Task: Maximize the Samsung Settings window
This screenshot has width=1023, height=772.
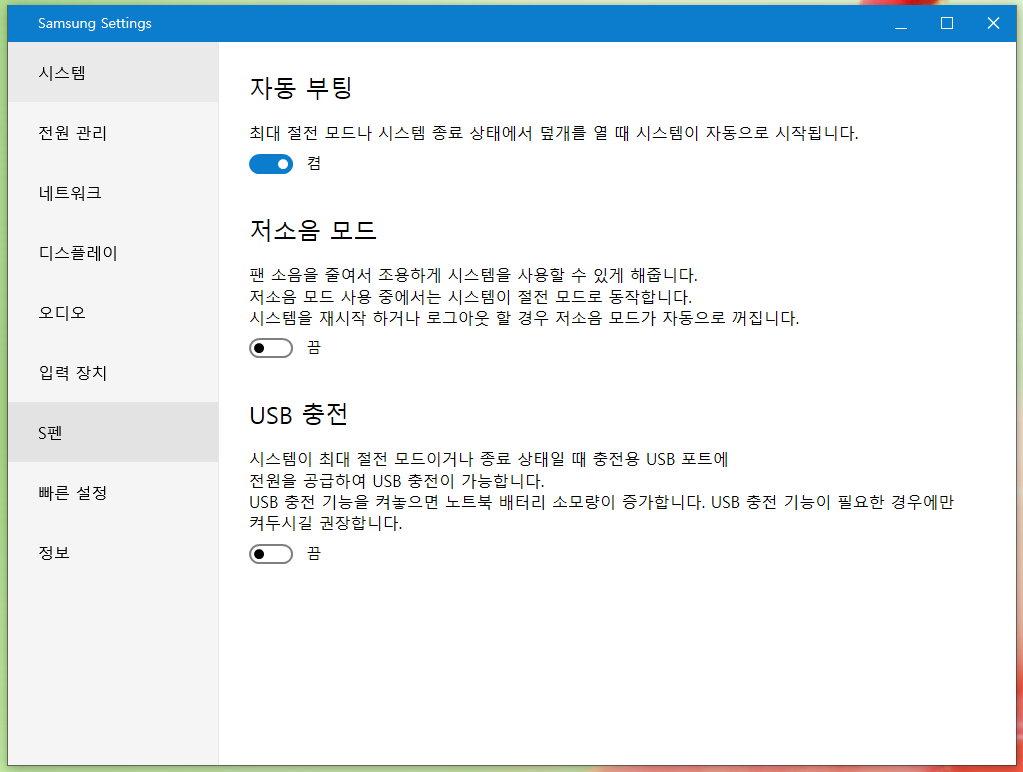Action: [947, 23]
